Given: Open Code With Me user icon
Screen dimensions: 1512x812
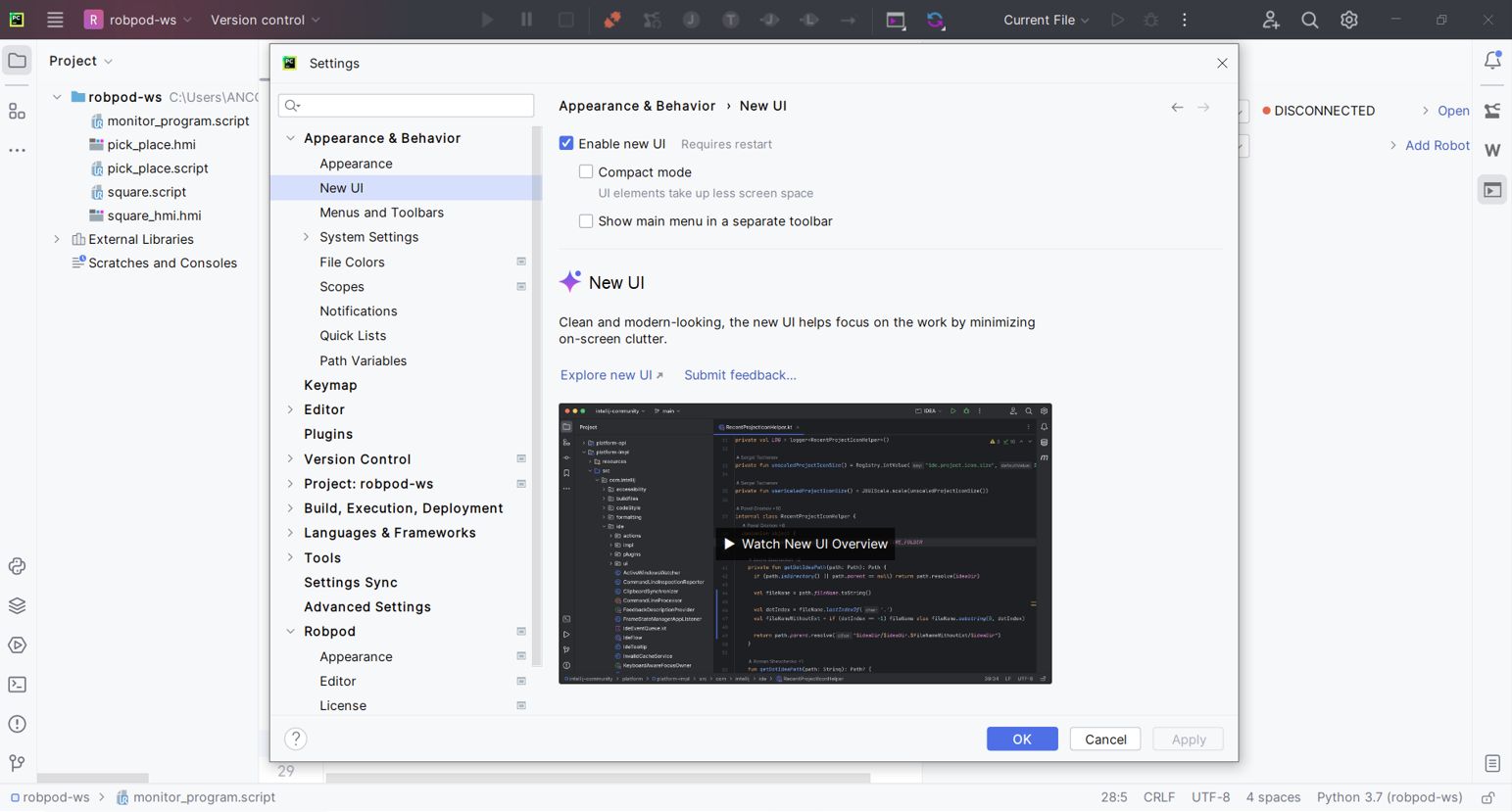Looking at the screenshot, I should point(1271,20).
